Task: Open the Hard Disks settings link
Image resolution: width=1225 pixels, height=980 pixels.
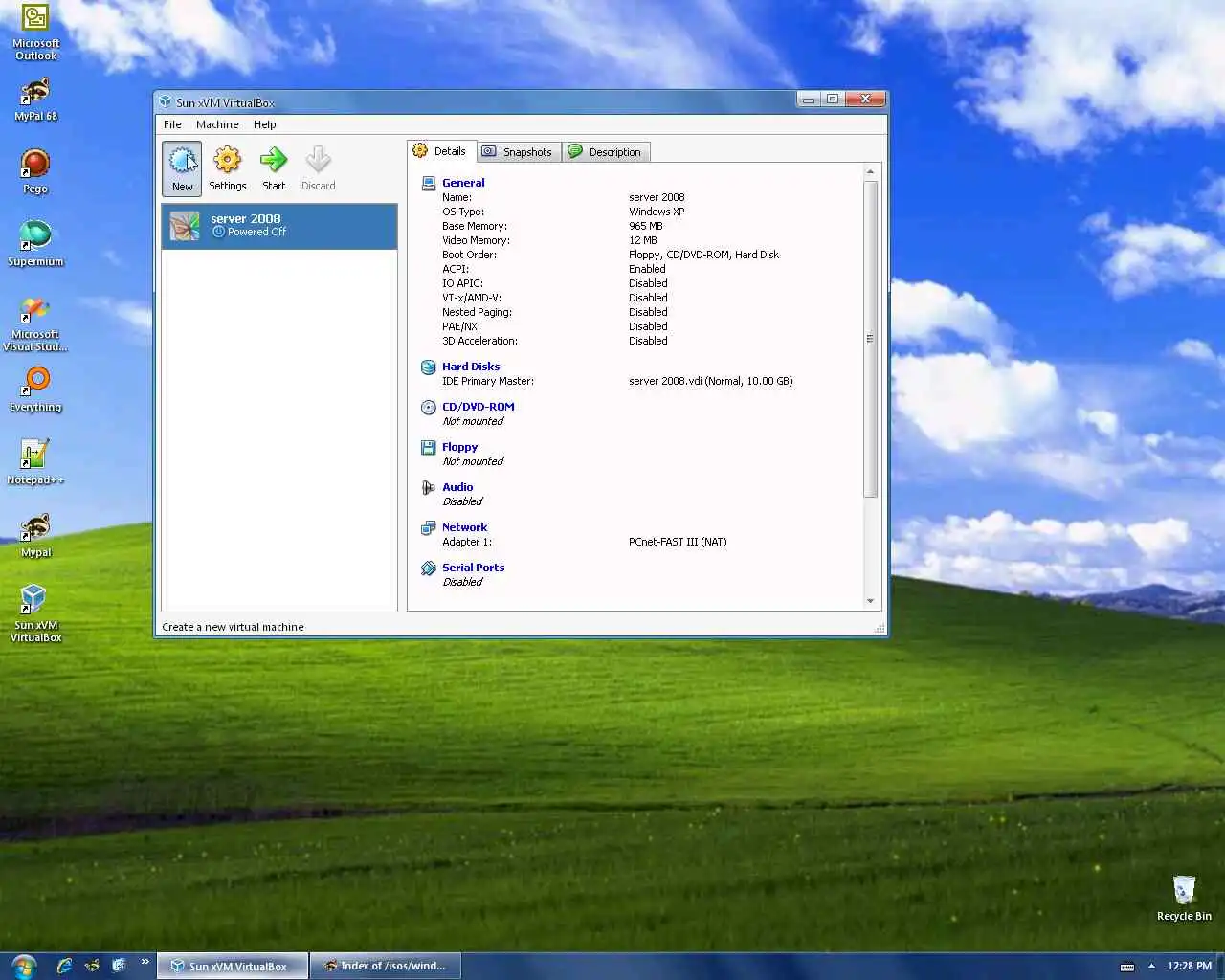Action: click(471, 367)
